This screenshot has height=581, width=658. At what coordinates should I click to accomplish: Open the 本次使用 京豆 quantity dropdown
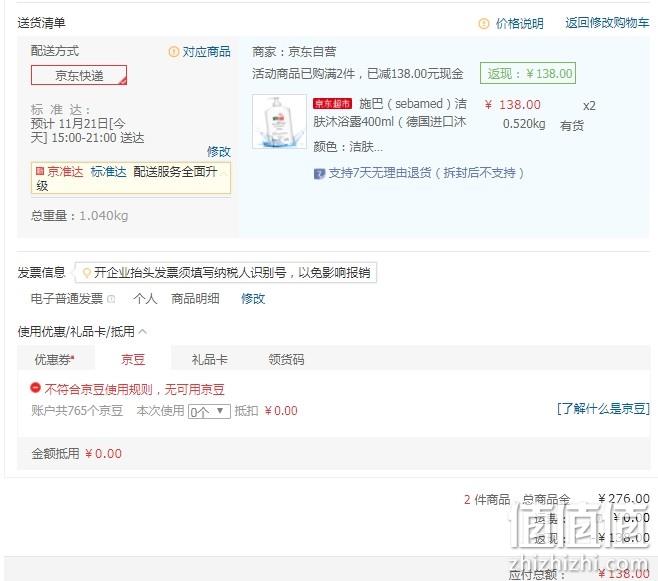(209, 411)
